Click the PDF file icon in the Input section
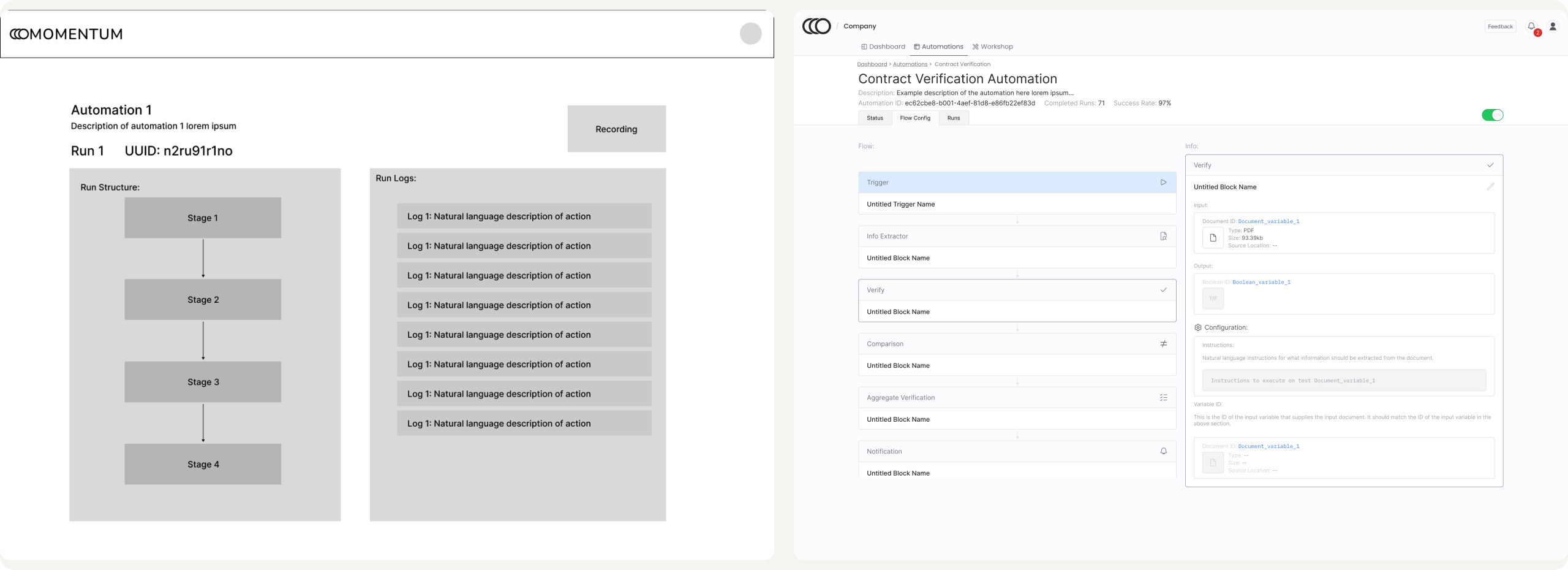The image size is (1568, 570). pos(1213,238)
